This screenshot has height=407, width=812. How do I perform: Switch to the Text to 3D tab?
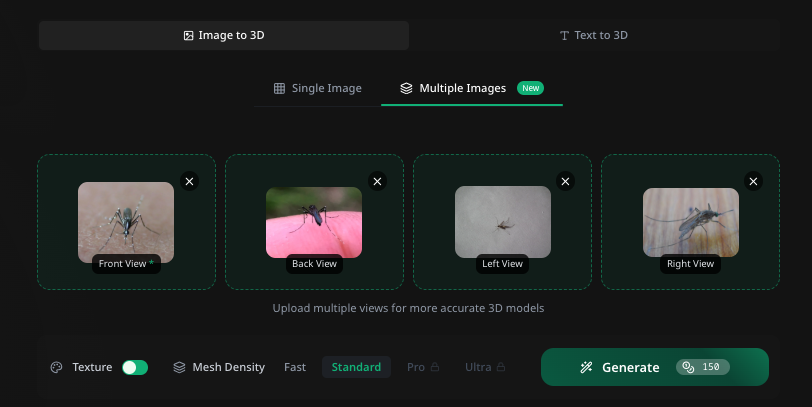594,35
